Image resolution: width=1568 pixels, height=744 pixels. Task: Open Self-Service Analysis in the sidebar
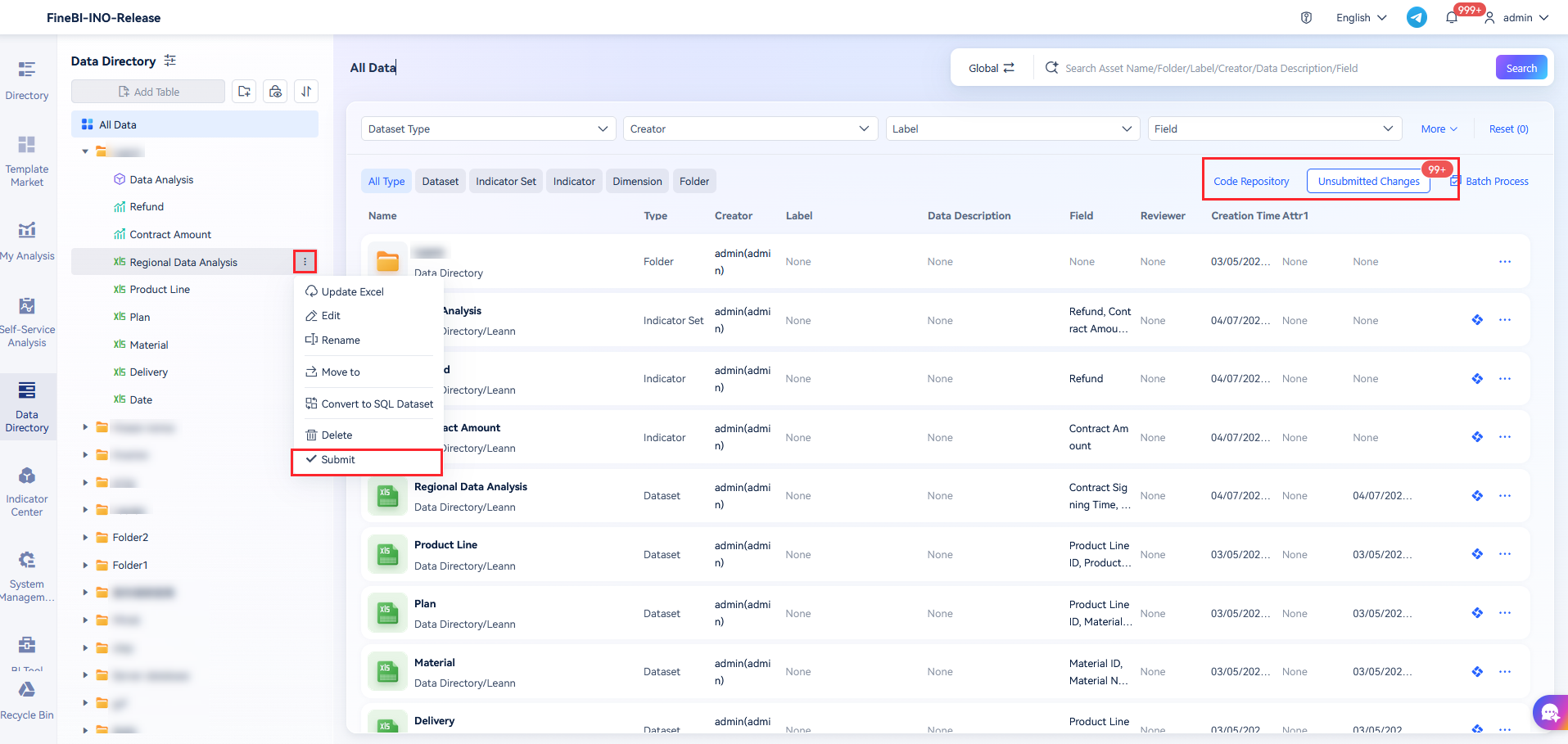pos(27,322)
